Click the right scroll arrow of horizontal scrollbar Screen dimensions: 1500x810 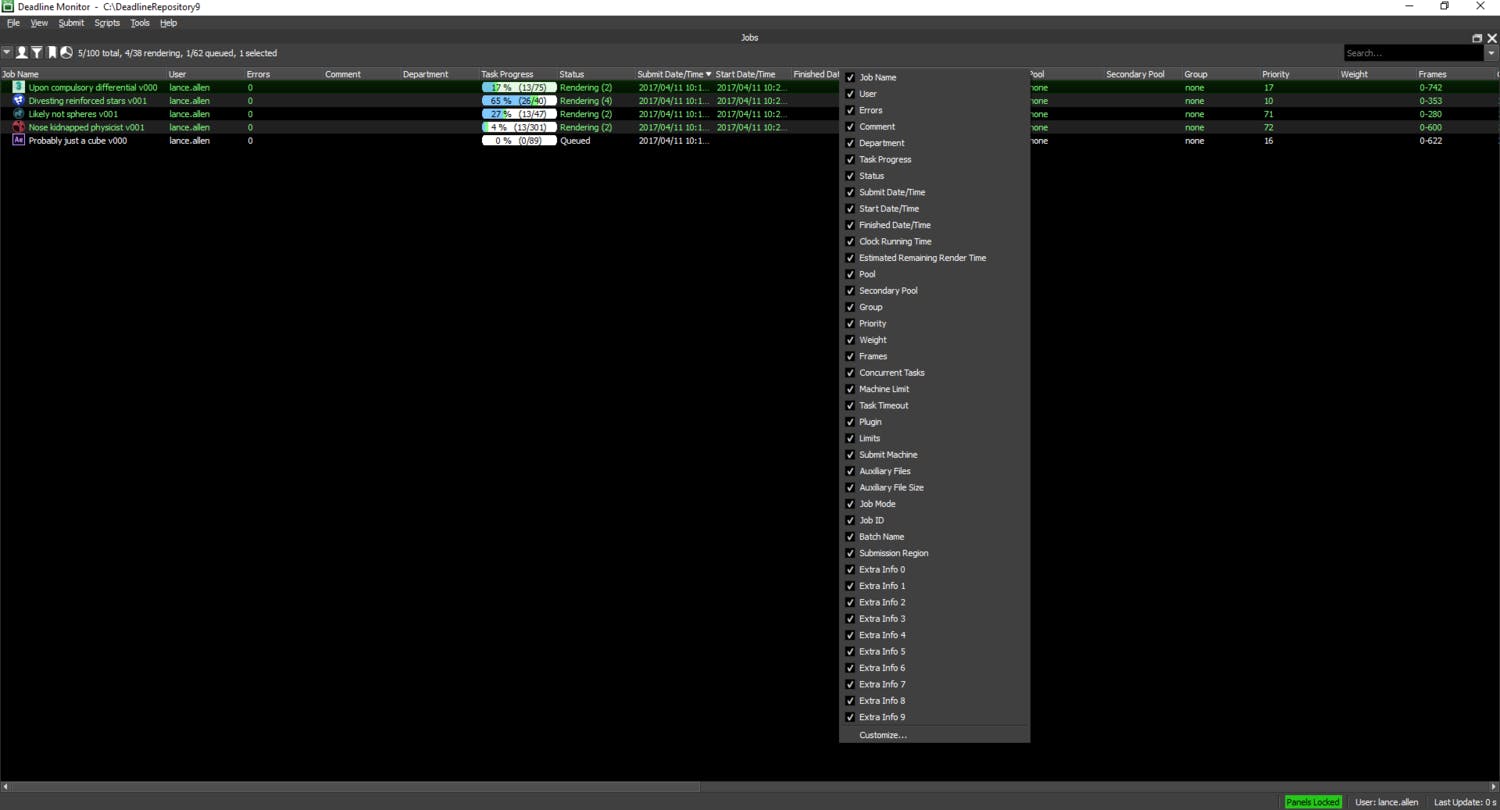pos(1494,787)
